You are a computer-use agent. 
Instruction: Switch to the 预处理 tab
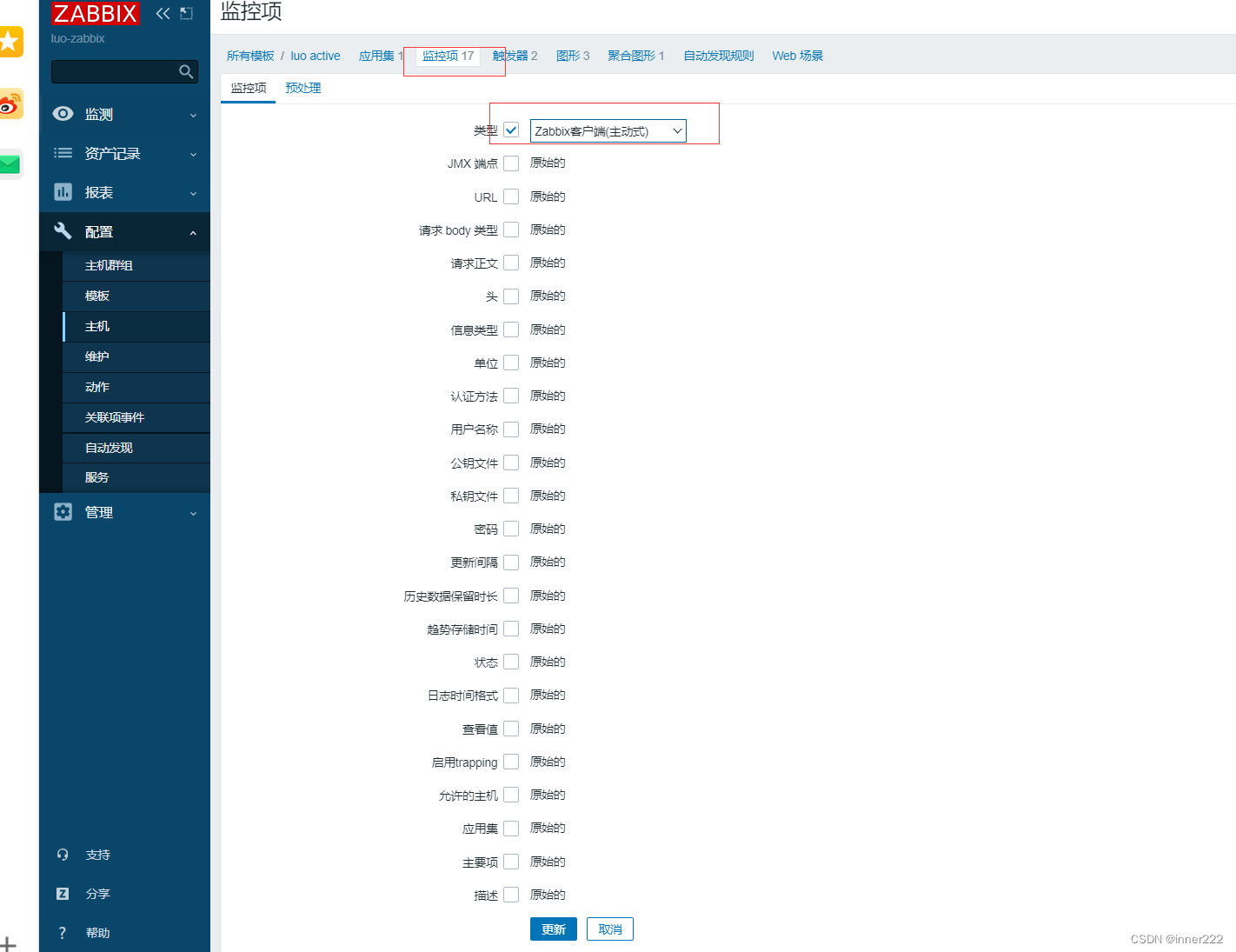tap(303, 88)
